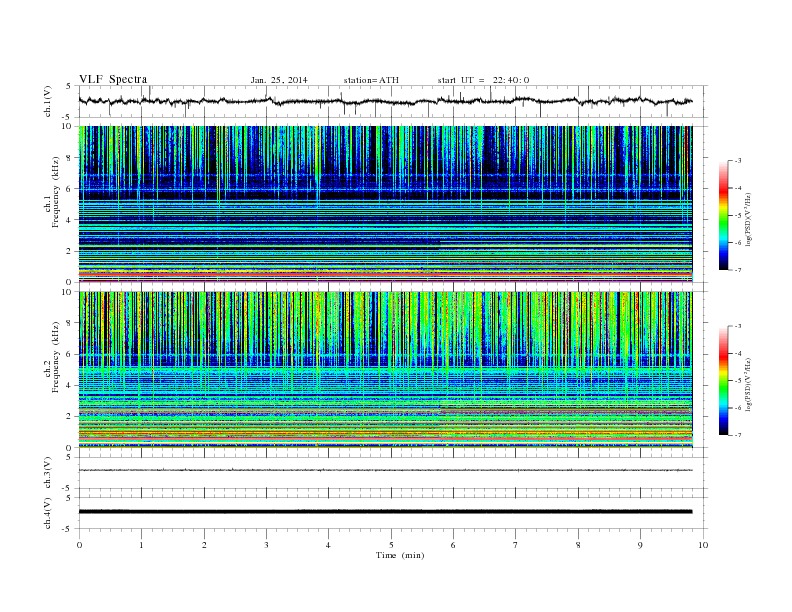Click the ch.1 color scale bar
This screenshot has height=612, width=792.
pos(723,215)
